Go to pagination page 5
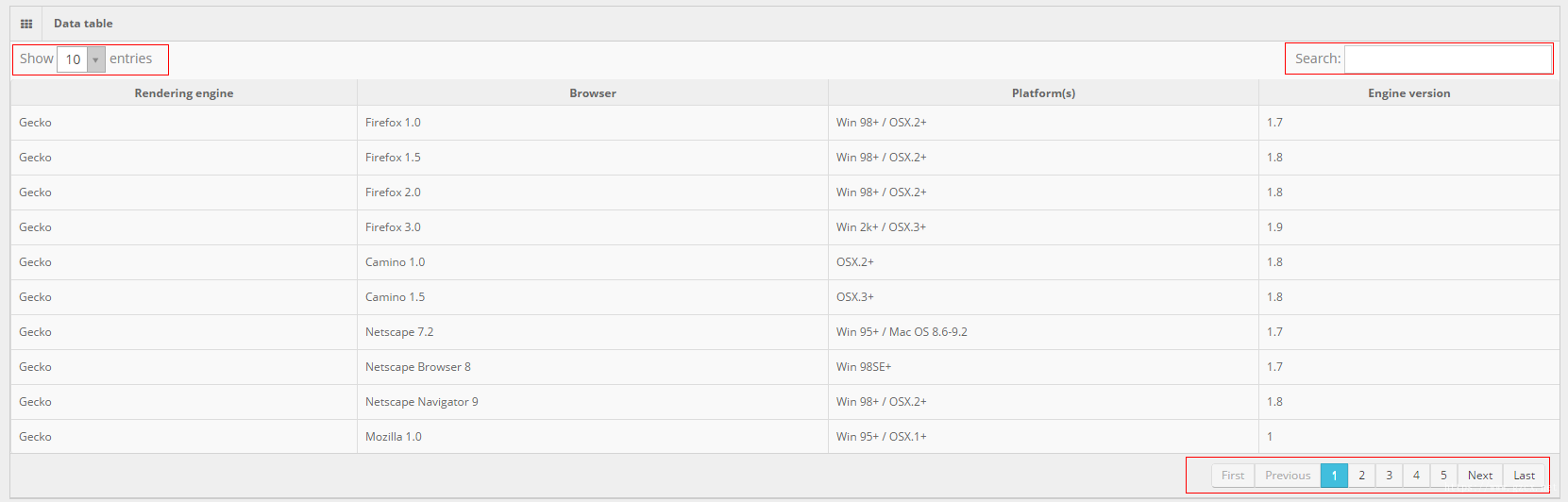Screen dimensions: 1568x502 point(1443,476)
